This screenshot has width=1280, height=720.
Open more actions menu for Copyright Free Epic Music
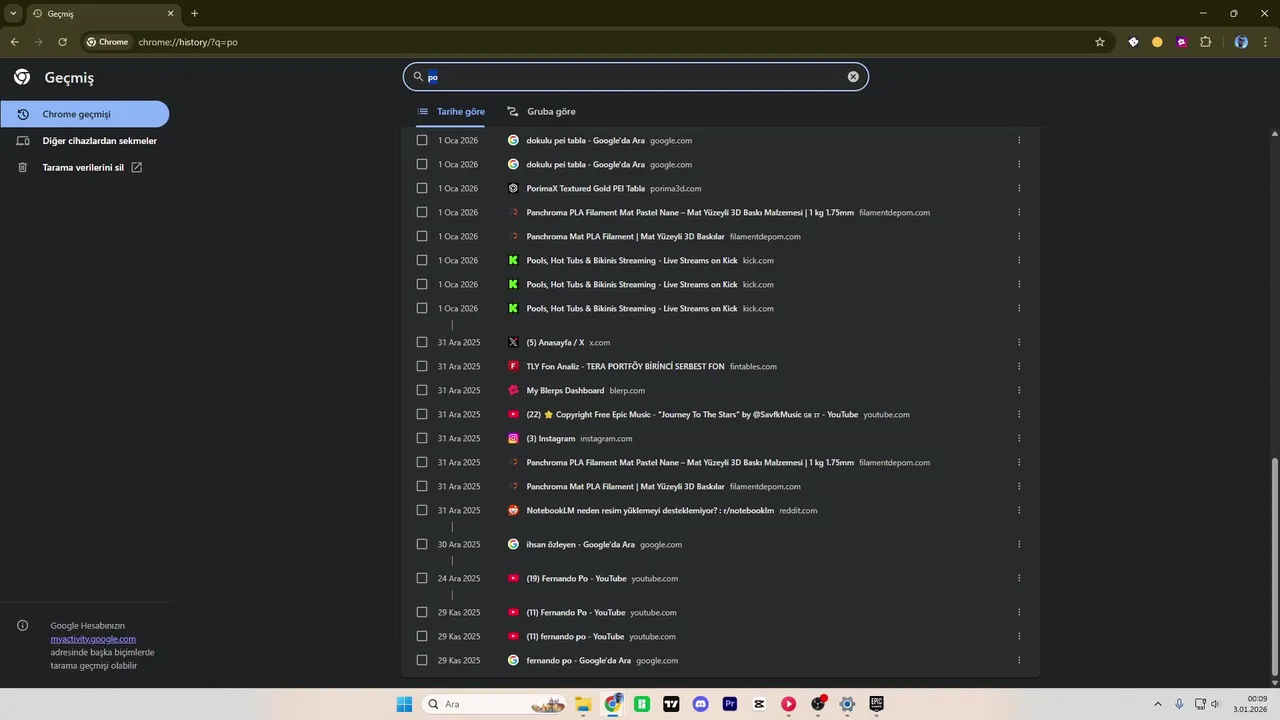click(x=1019, y=414)
